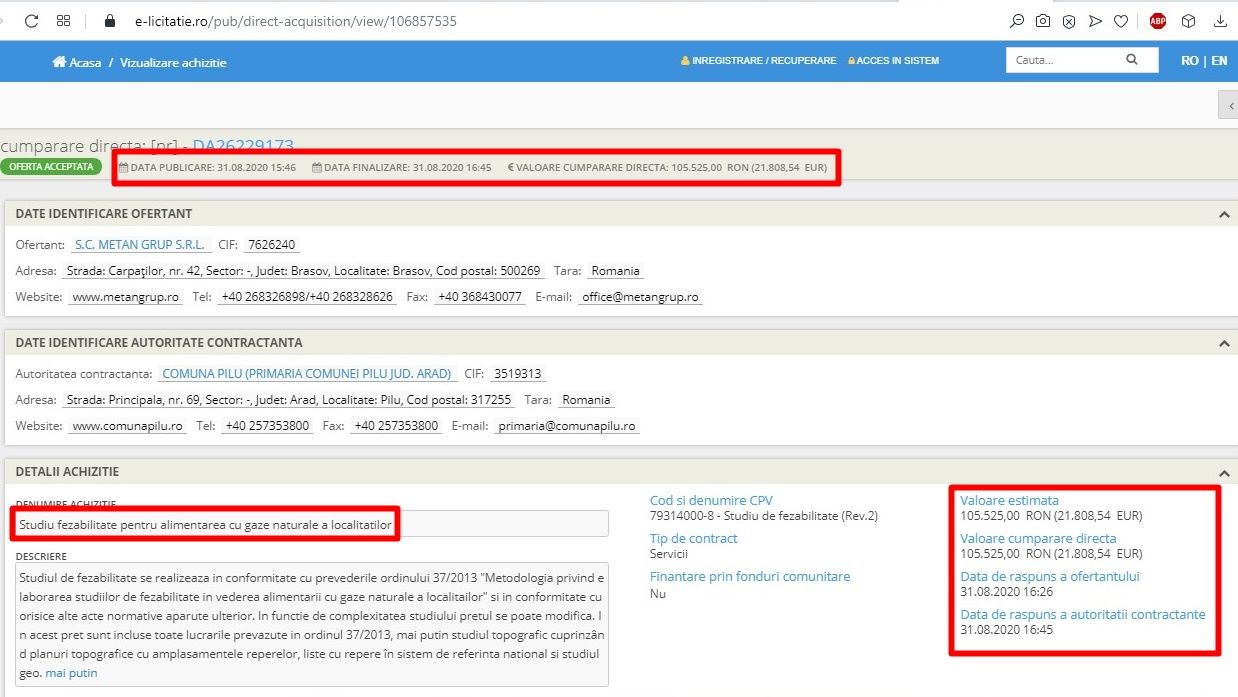Click the Oferta Acceptata status badge
The image size is (1238, 697).
51,166
